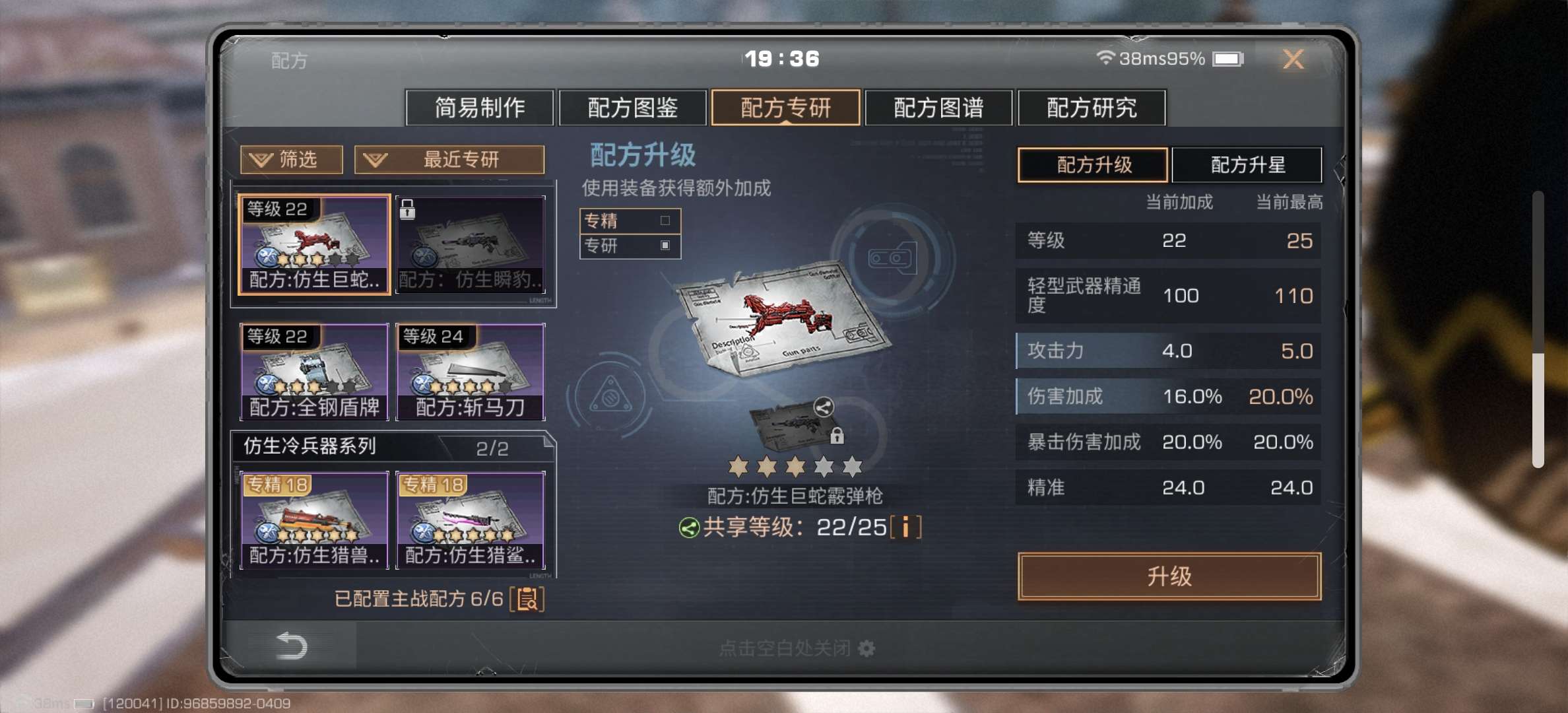This screenshot has width=1568, height=713.
Task: Click the camera icon circle
Action: point(892,257)
